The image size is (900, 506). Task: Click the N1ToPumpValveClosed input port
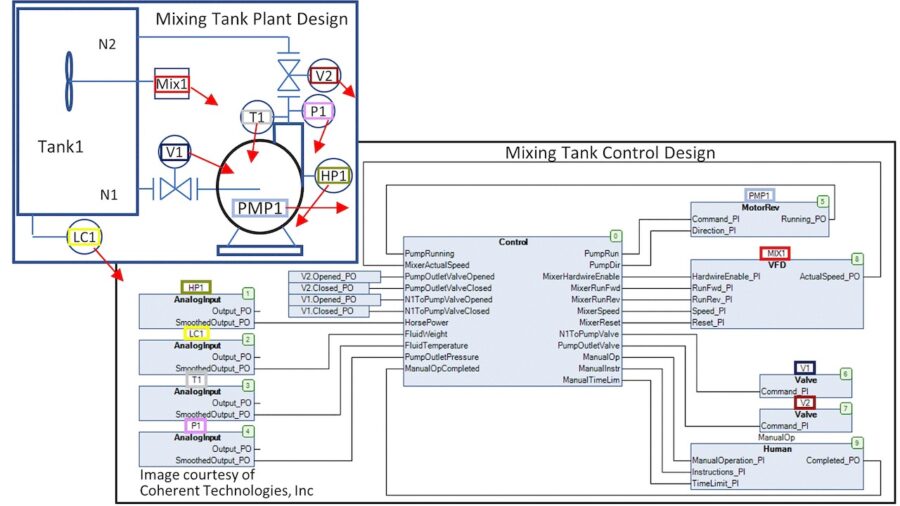tap(447, 311)
